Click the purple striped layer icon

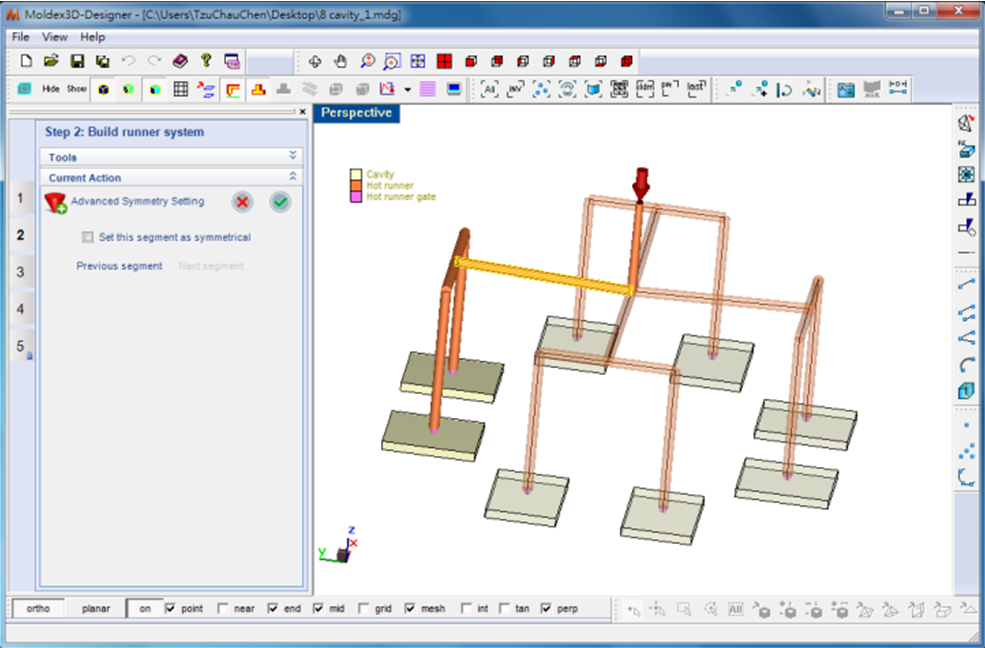pos(428,89)
